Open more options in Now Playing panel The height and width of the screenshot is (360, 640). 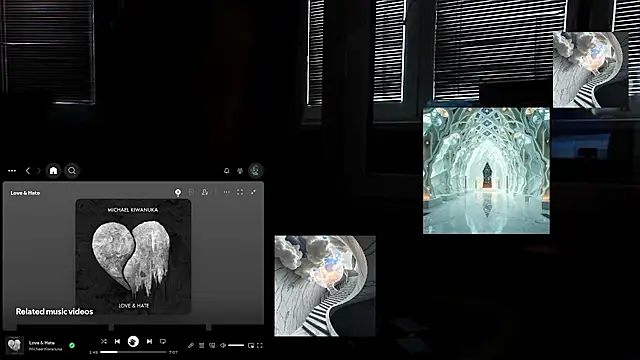point(227,192)
